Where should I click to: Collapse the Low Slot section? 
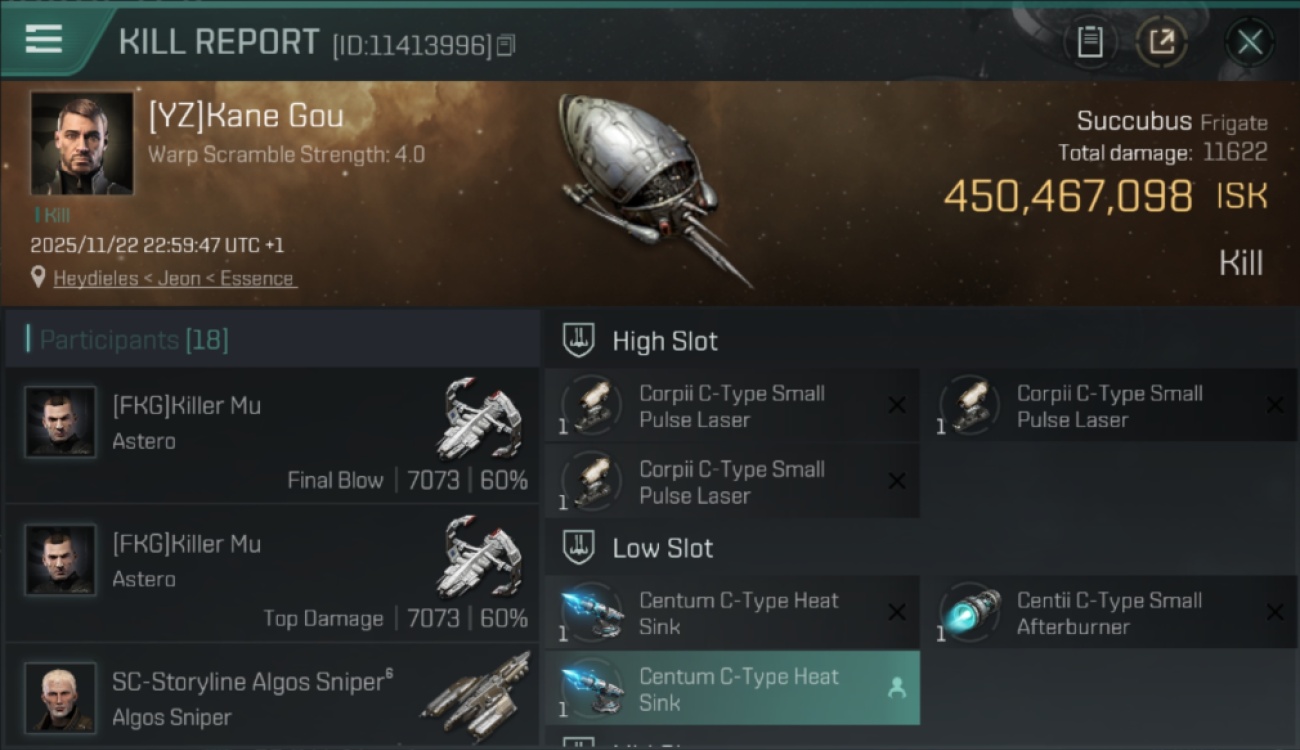click(x=579, y=548)
